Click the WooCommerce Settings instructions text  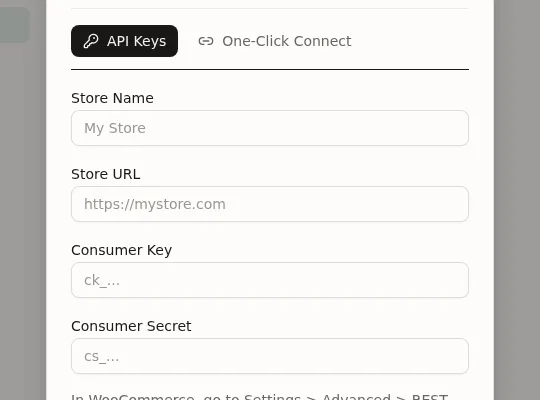260,396
